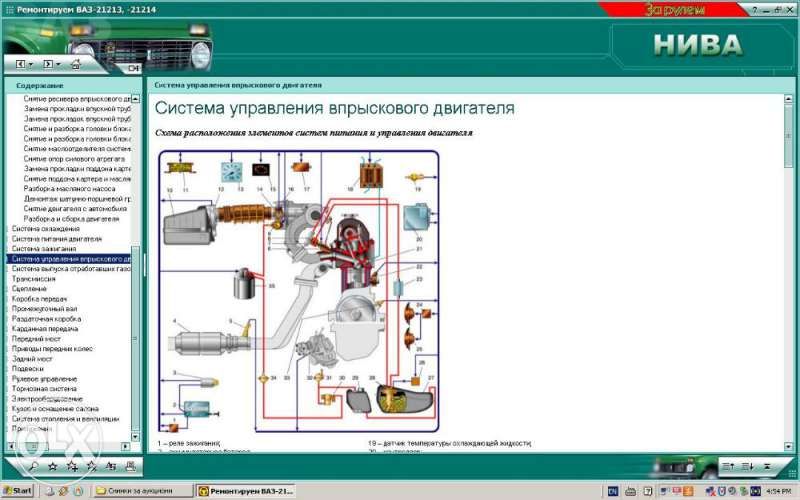
Task: Click article pane scroll-up arrow
Action: click(788, 98)
